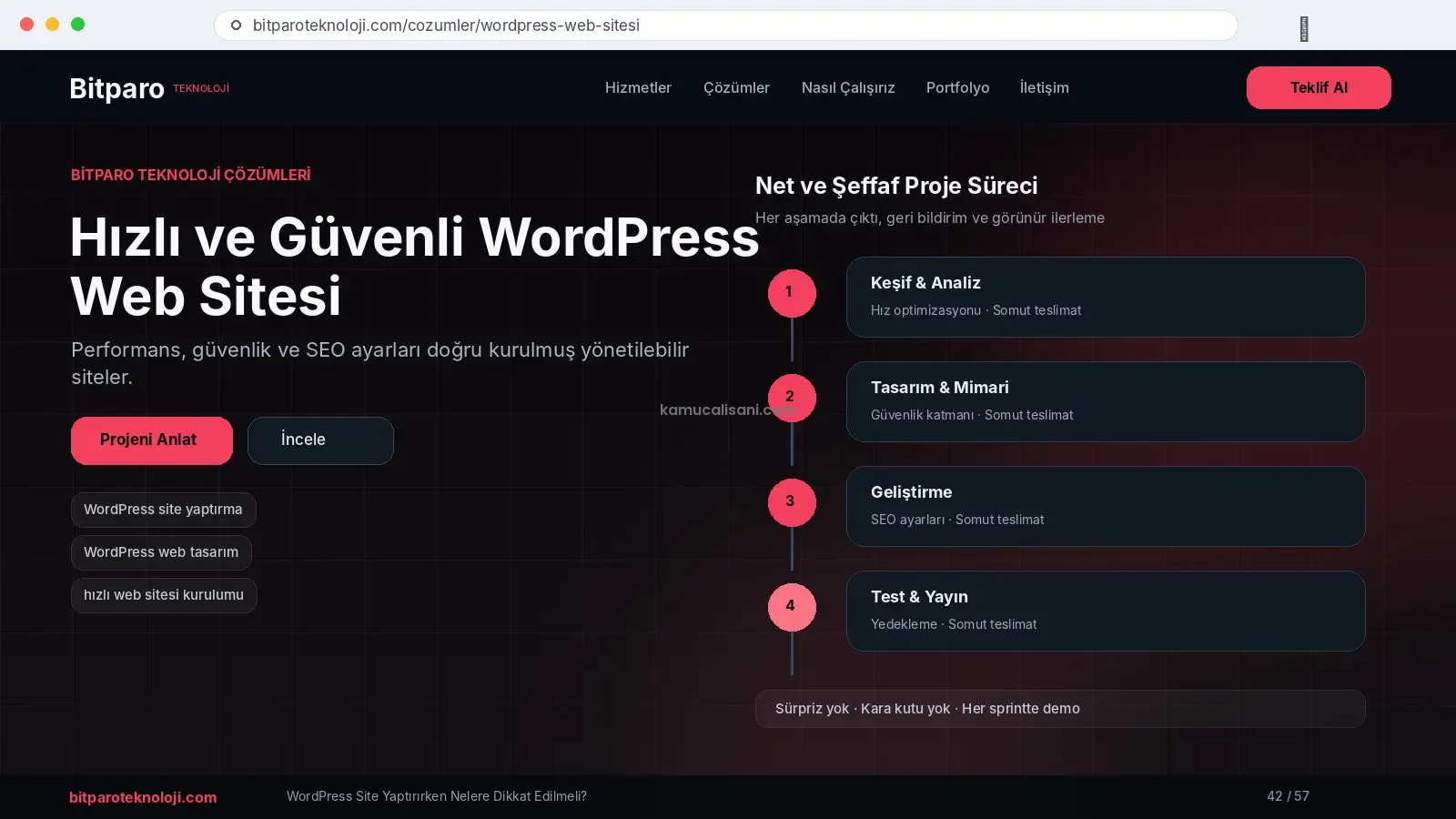
Task: Click 'WordPress Site Yaptırırken Nelere Dikkat Edilmeli?' text
Action: (x=437, y=796)
